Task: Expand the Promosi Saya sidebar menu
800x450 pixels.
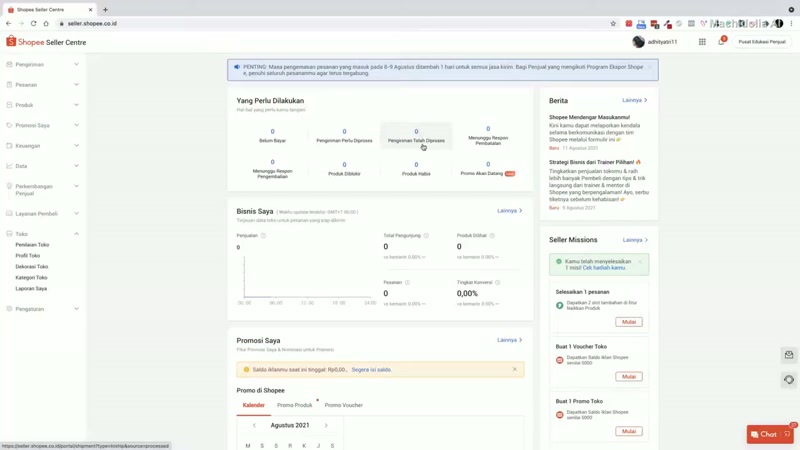Action: click(x=43, y=125)
